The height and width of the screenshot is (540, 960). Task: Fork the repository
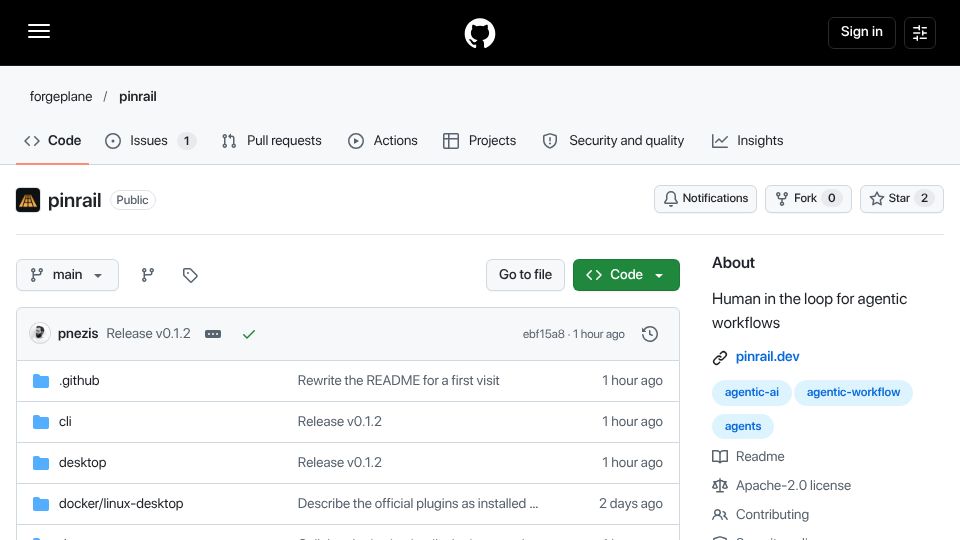tap(808, 198)
